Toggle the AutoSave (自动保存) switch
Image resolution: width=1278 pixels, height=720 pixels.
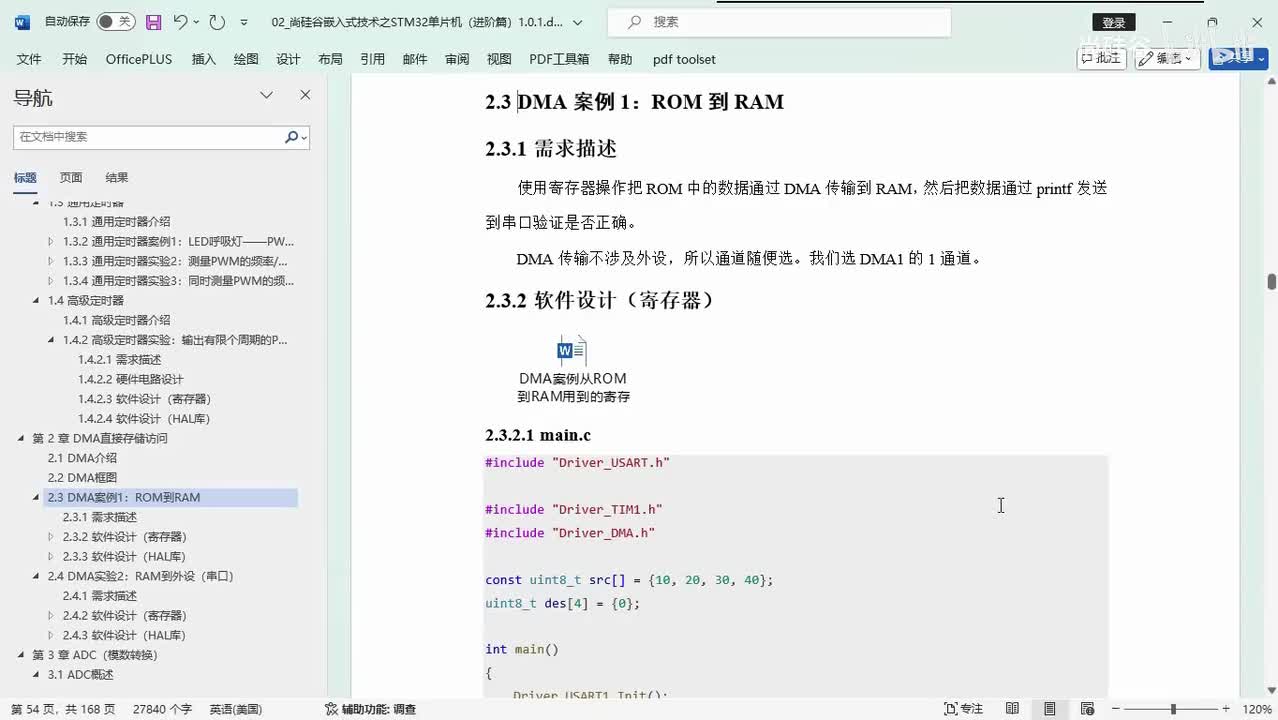pos(116,21)
